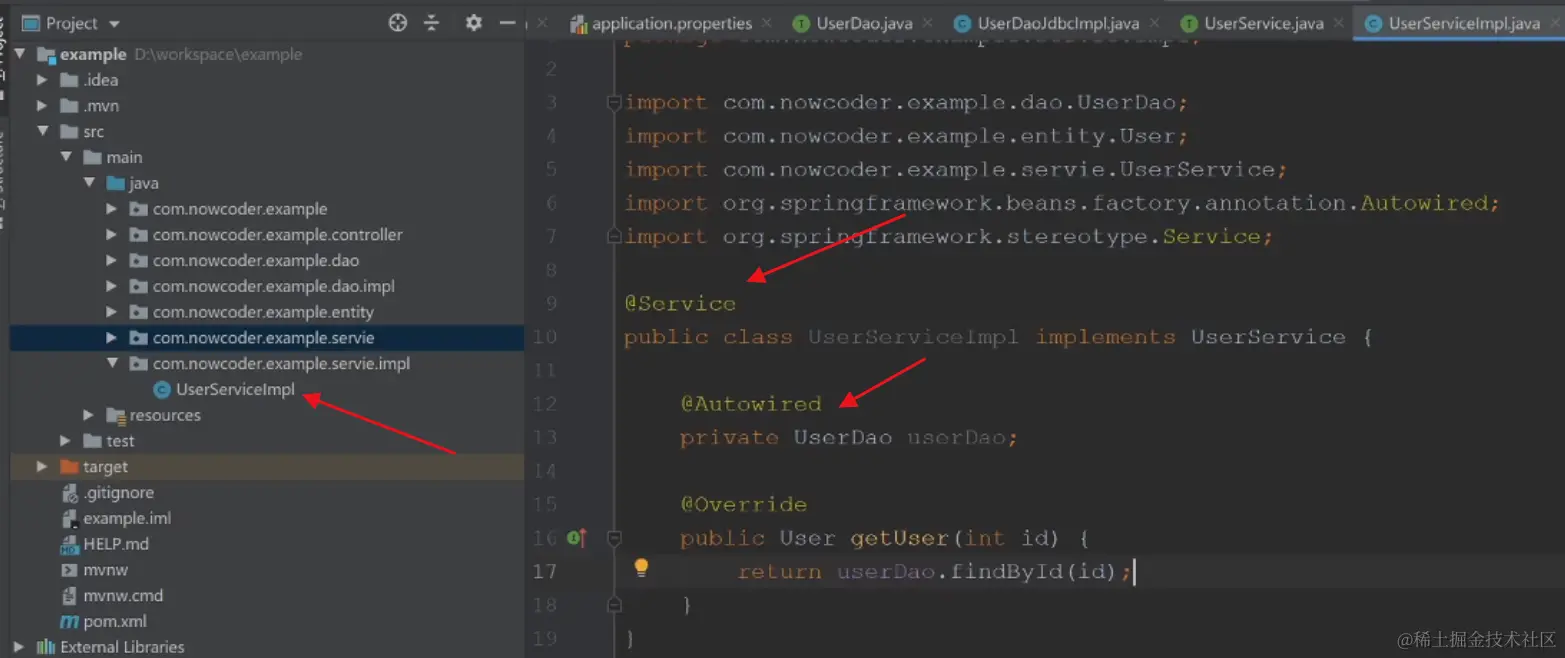Viewport: 1565px width, 658px height.
Task: Click getUser method name
Action: (x=900, y=538)
